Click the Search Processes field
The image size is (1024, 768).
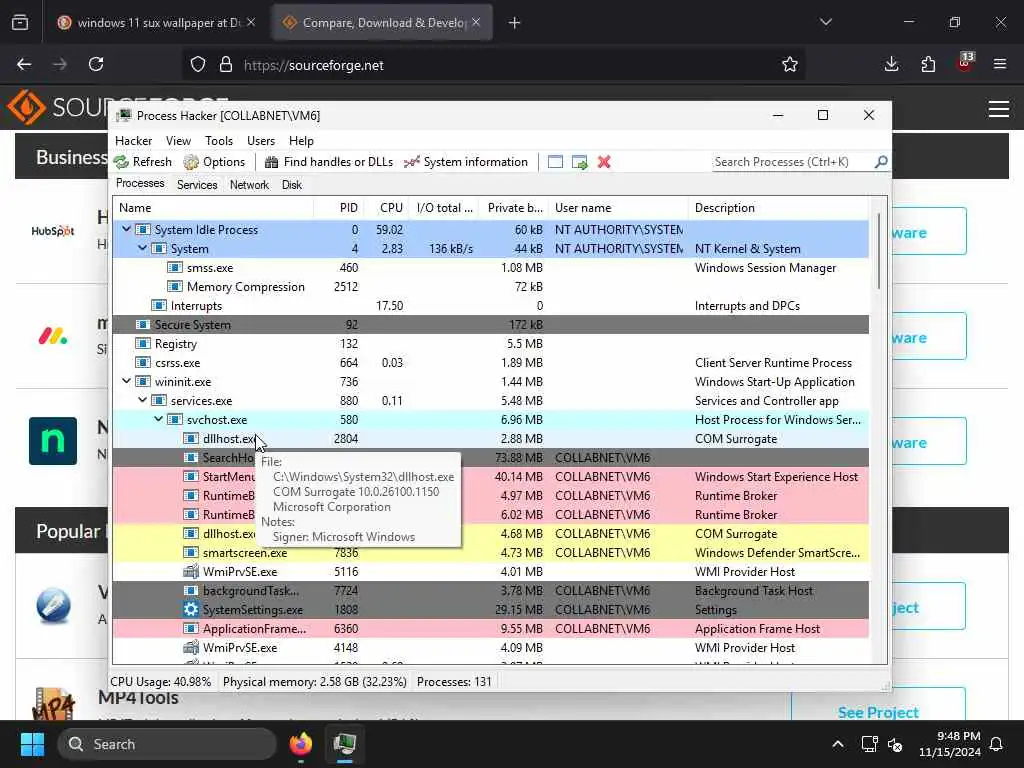pyautogui.click(x=793, y=162)
